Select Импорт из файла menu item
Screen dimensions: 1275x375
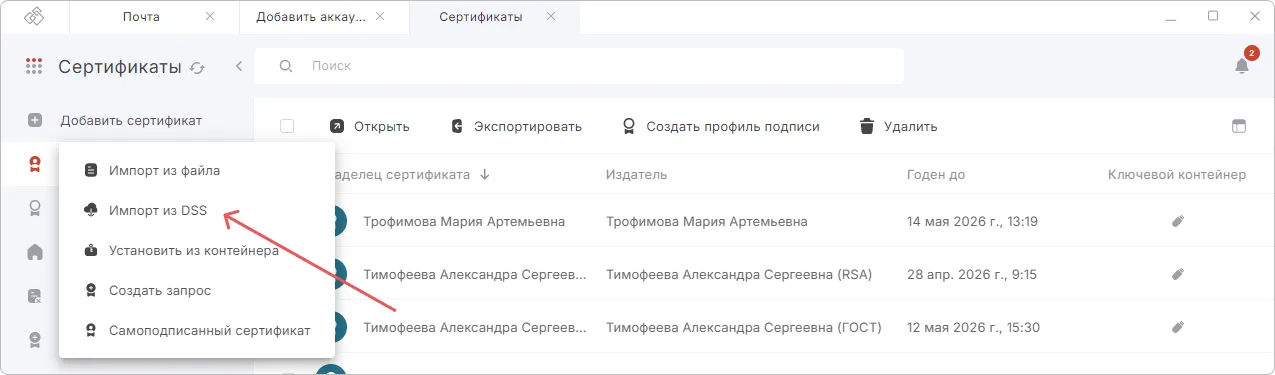click(x=164, y=170)
